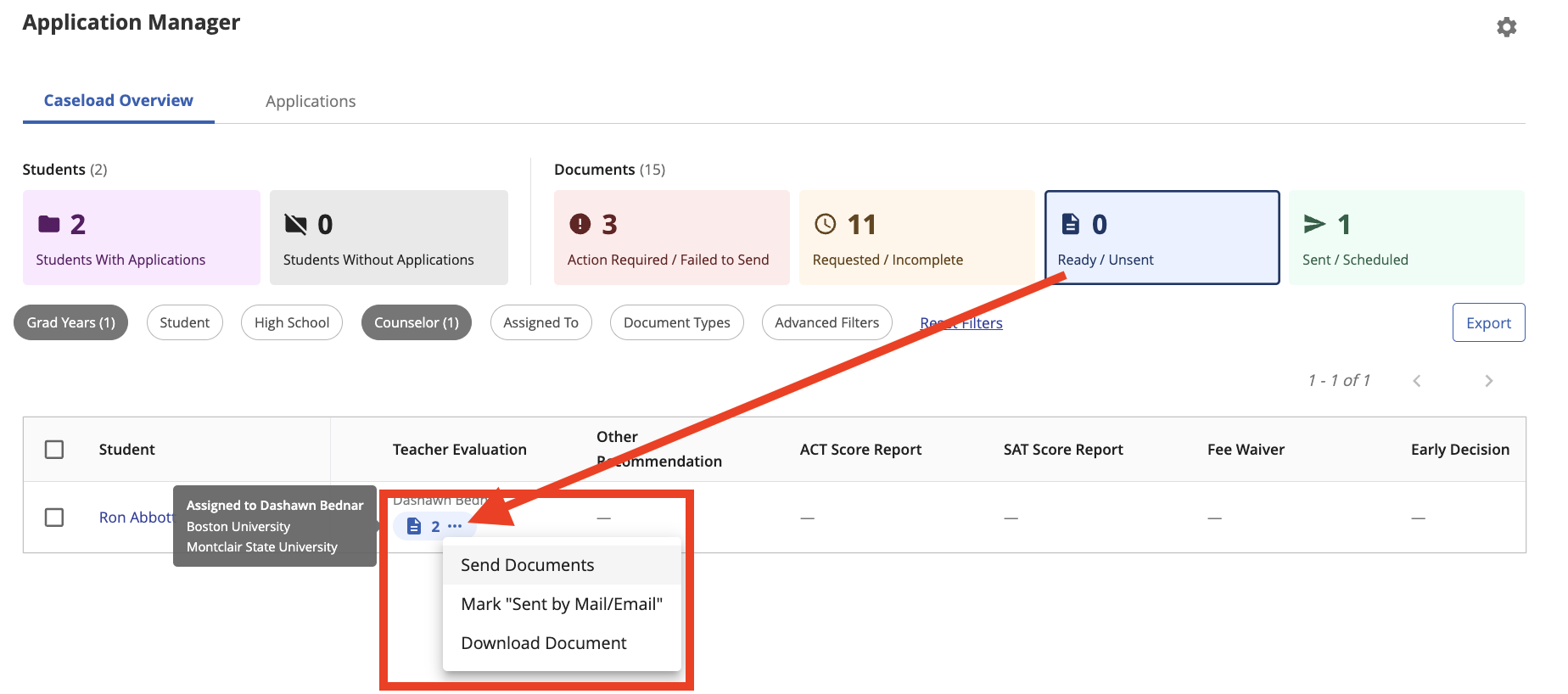This screenshot has width=1568, height=694.
Task: Open the Assigned To filter
Action: coord(540,322)
